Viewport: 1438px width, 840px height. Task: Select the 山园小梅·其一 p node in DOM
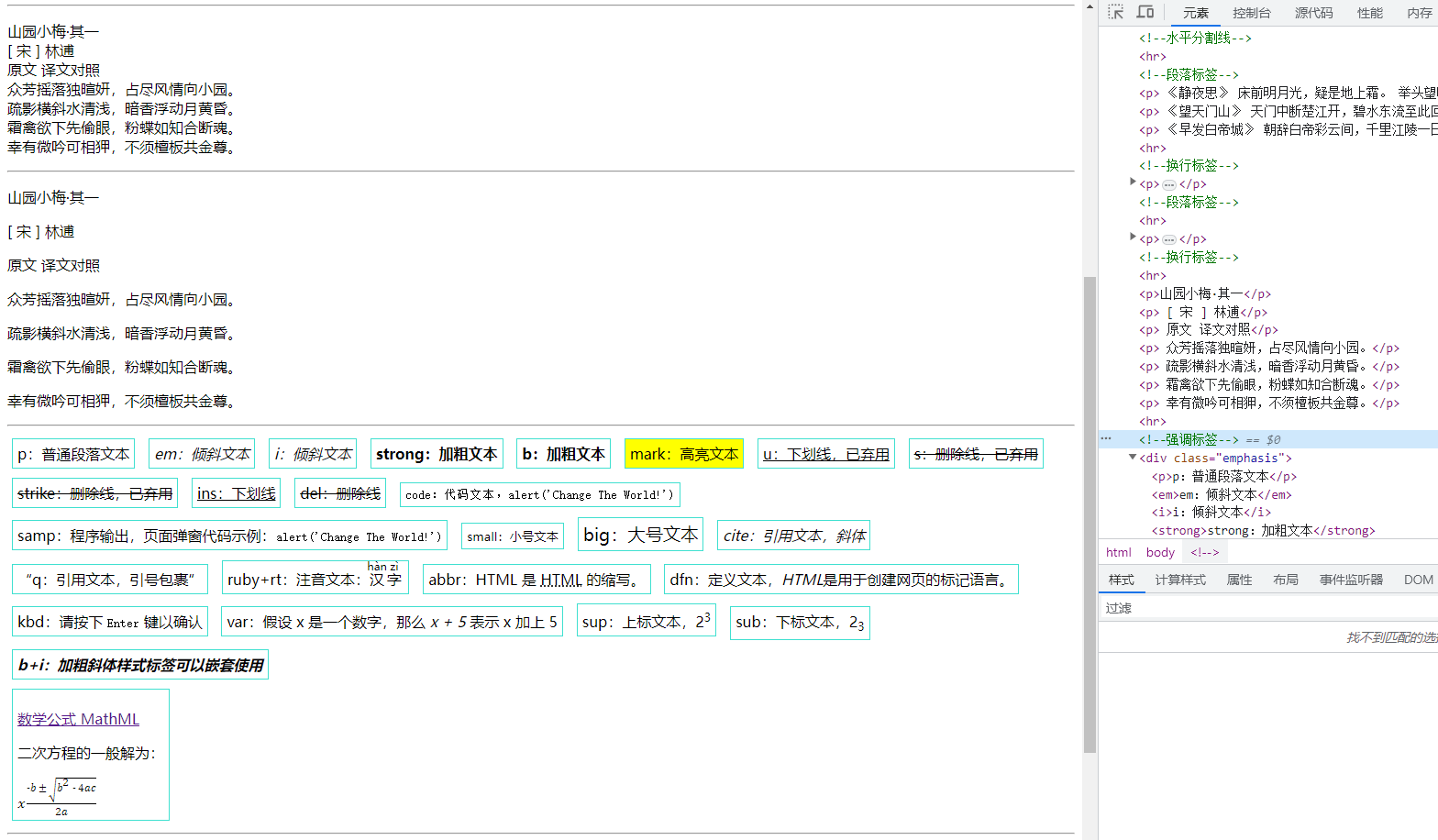pyautogui.click(x=1205, y=293)
